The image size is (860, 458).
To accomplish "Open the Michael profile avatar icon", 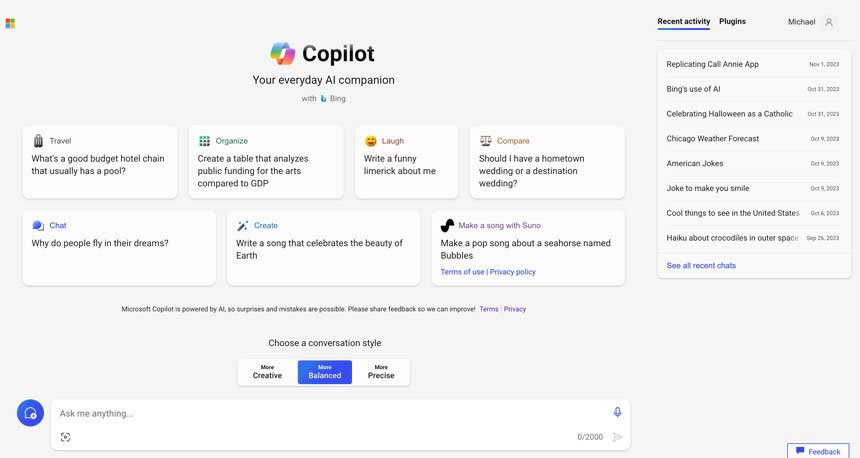I will tap(828, 22).
